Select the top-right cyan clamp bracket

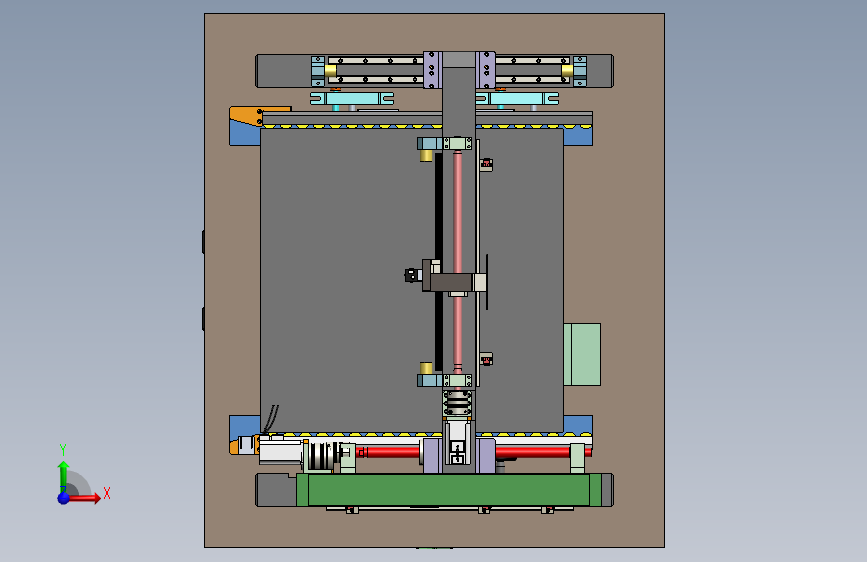tap(517, 99)
